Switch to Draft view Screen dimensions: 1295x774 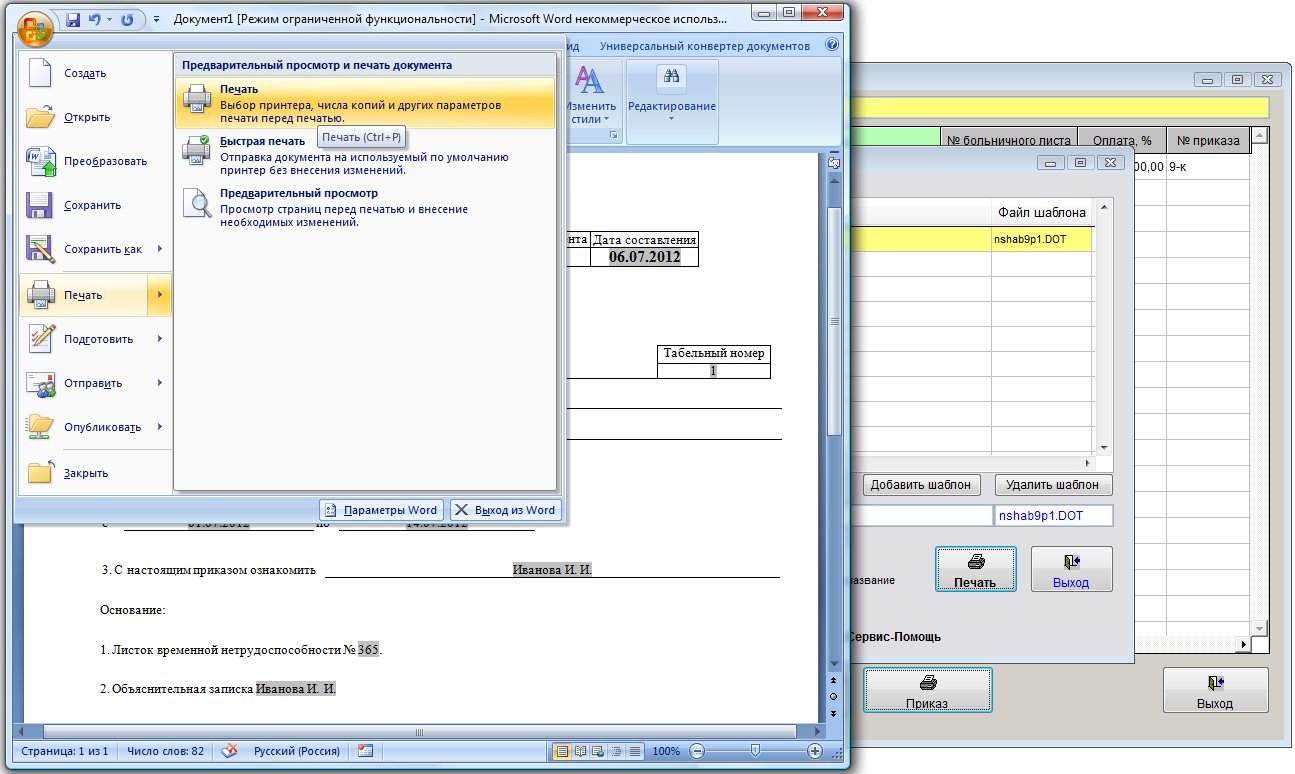pos(633,751)
